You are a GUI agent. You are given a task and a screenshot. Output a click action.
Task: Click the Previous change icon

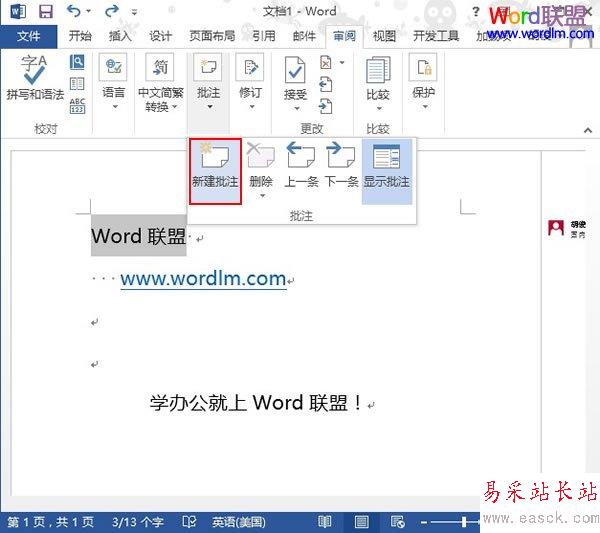(x=326, y=85)
